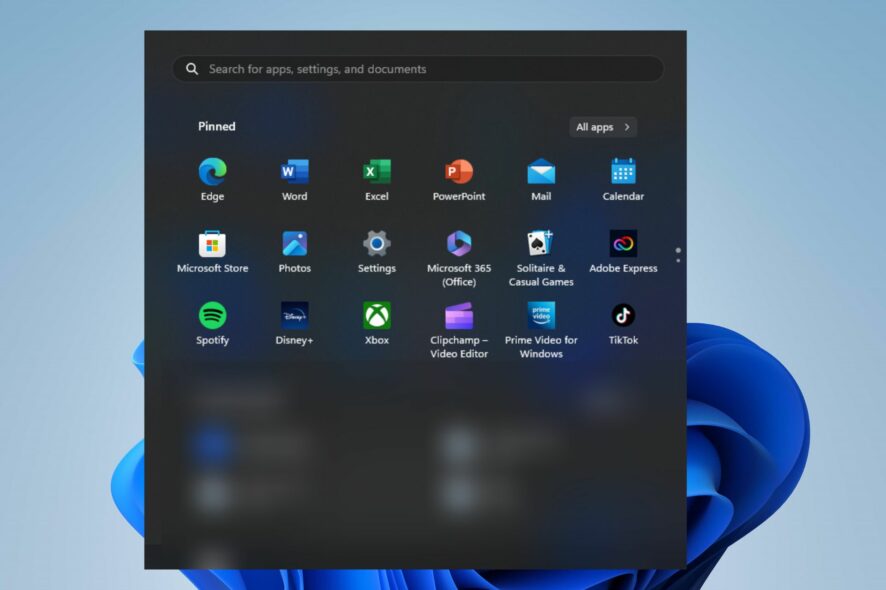The height and width of the screenshot is (590, 886).
Task: Open the Excel pinned app
Action: pos(377,180)
